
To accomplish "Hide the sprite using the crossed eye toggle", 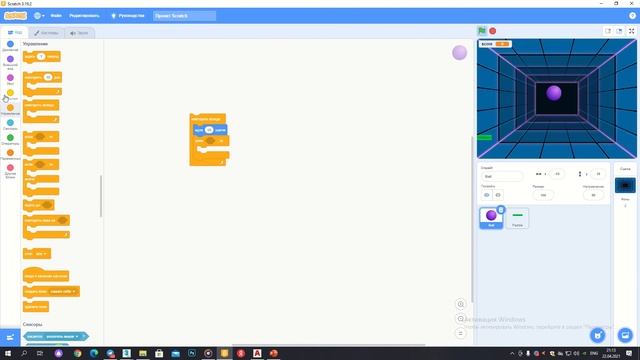I will tap(498, 195).
